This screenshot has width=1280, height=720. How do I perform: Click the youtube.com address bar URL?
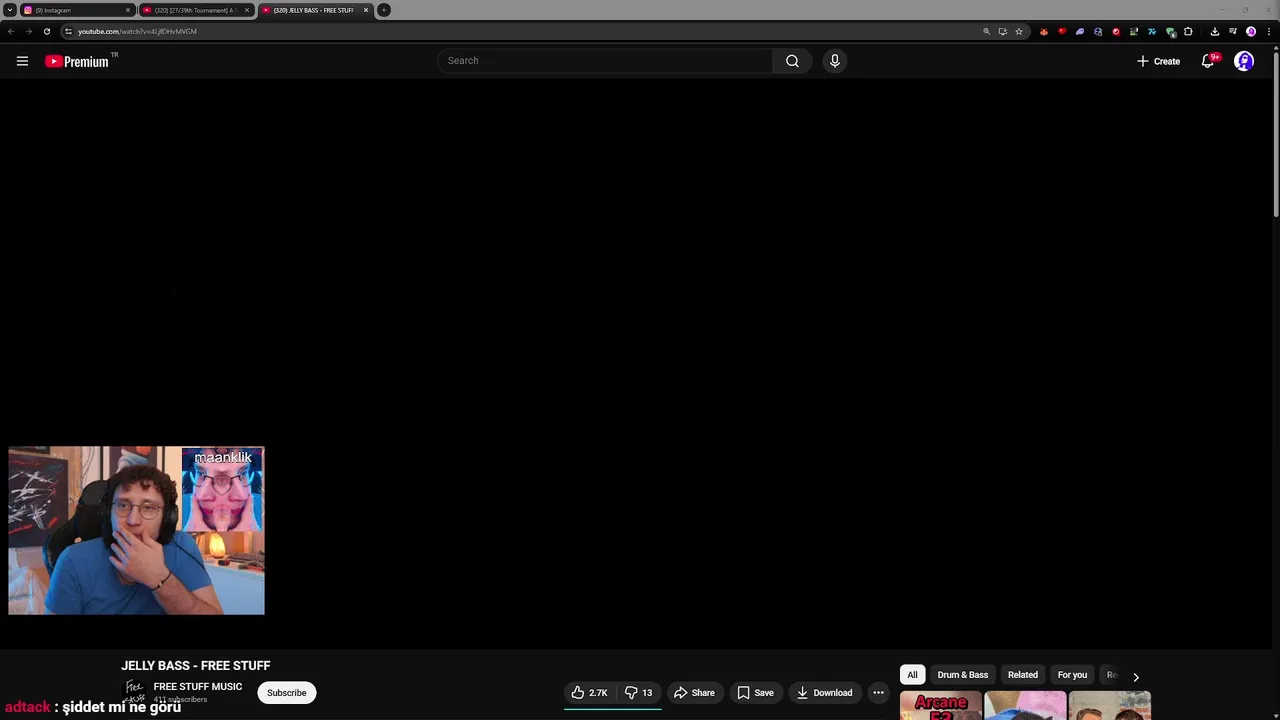click(x=137, y=31)
